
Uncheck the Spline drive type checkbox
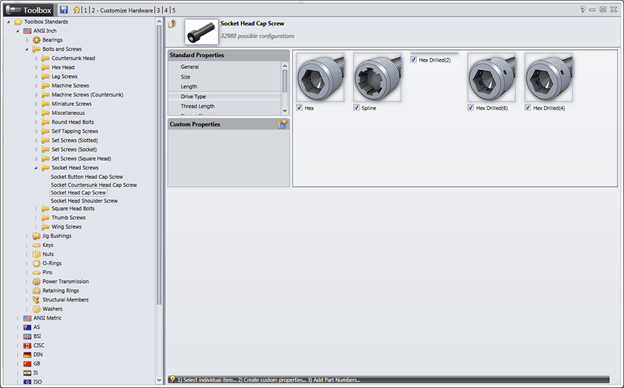pos(357,107)
